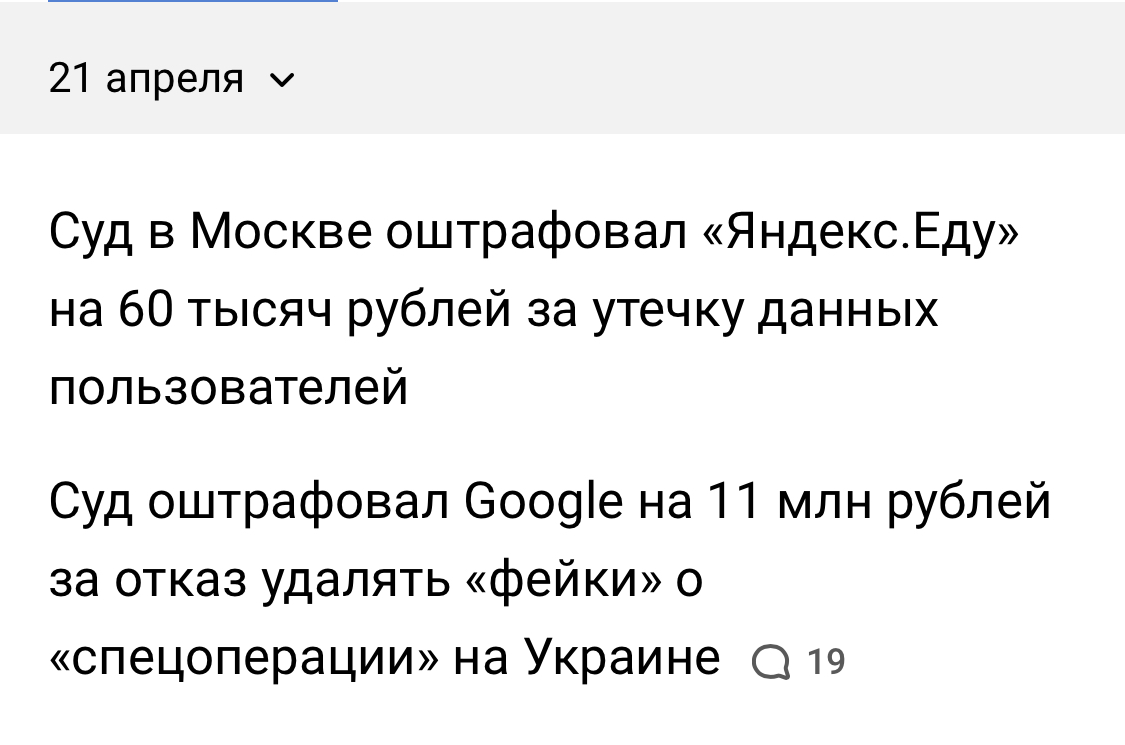Click the line "за отказ удалять «фейки» о"
This screenshot has width=1125, height=745.
tap(376, 579)
